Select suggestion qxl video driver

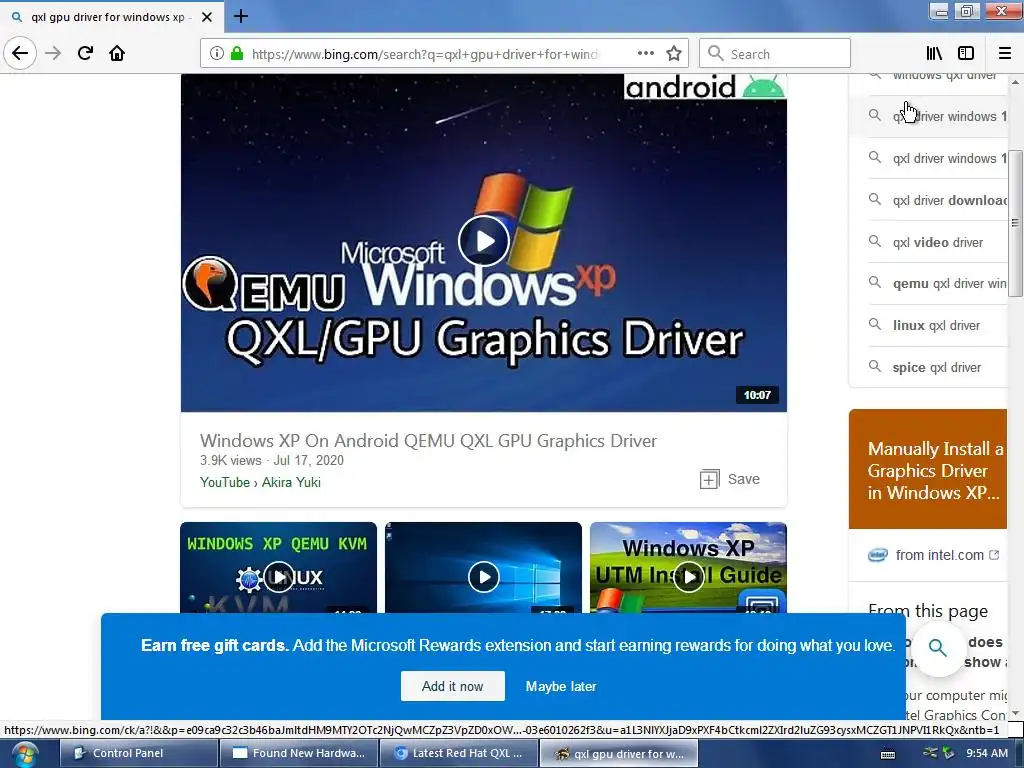[938, 242]
